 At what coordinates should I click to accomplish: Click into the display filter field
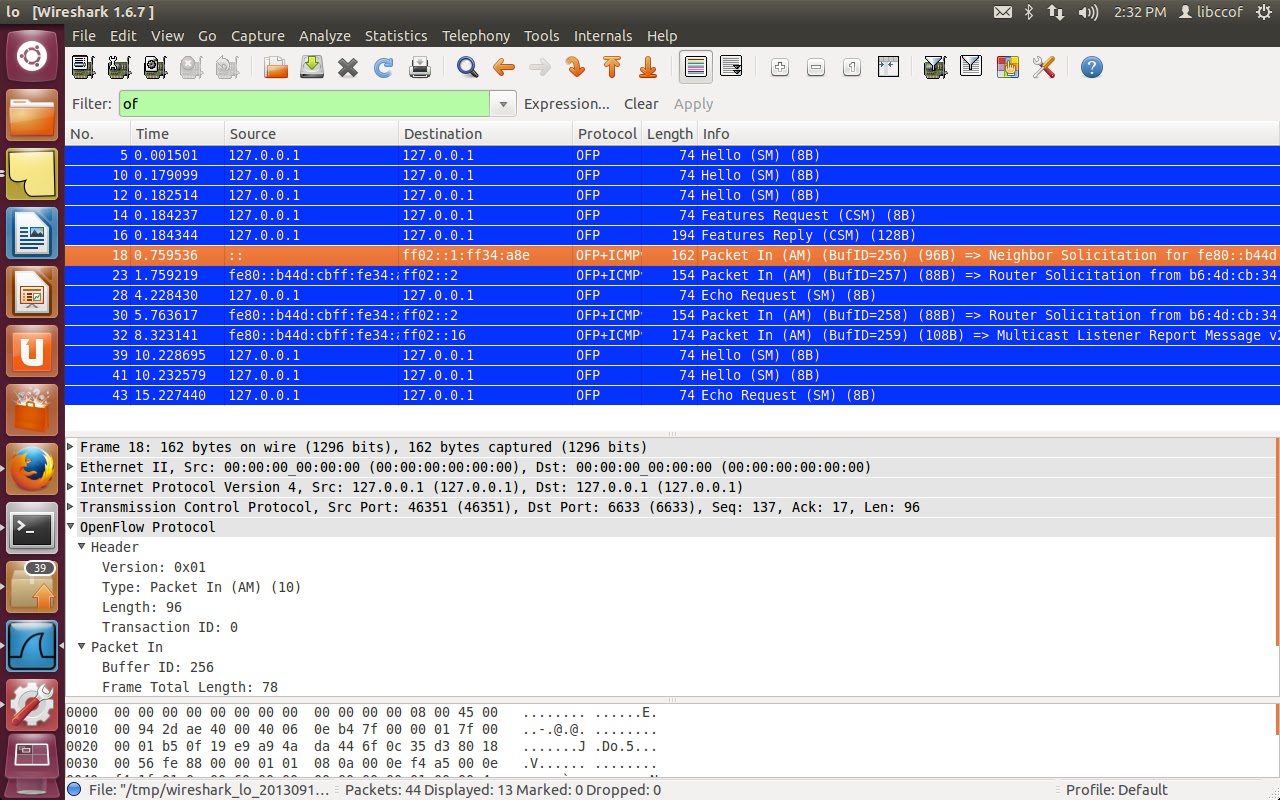(305, 104)
